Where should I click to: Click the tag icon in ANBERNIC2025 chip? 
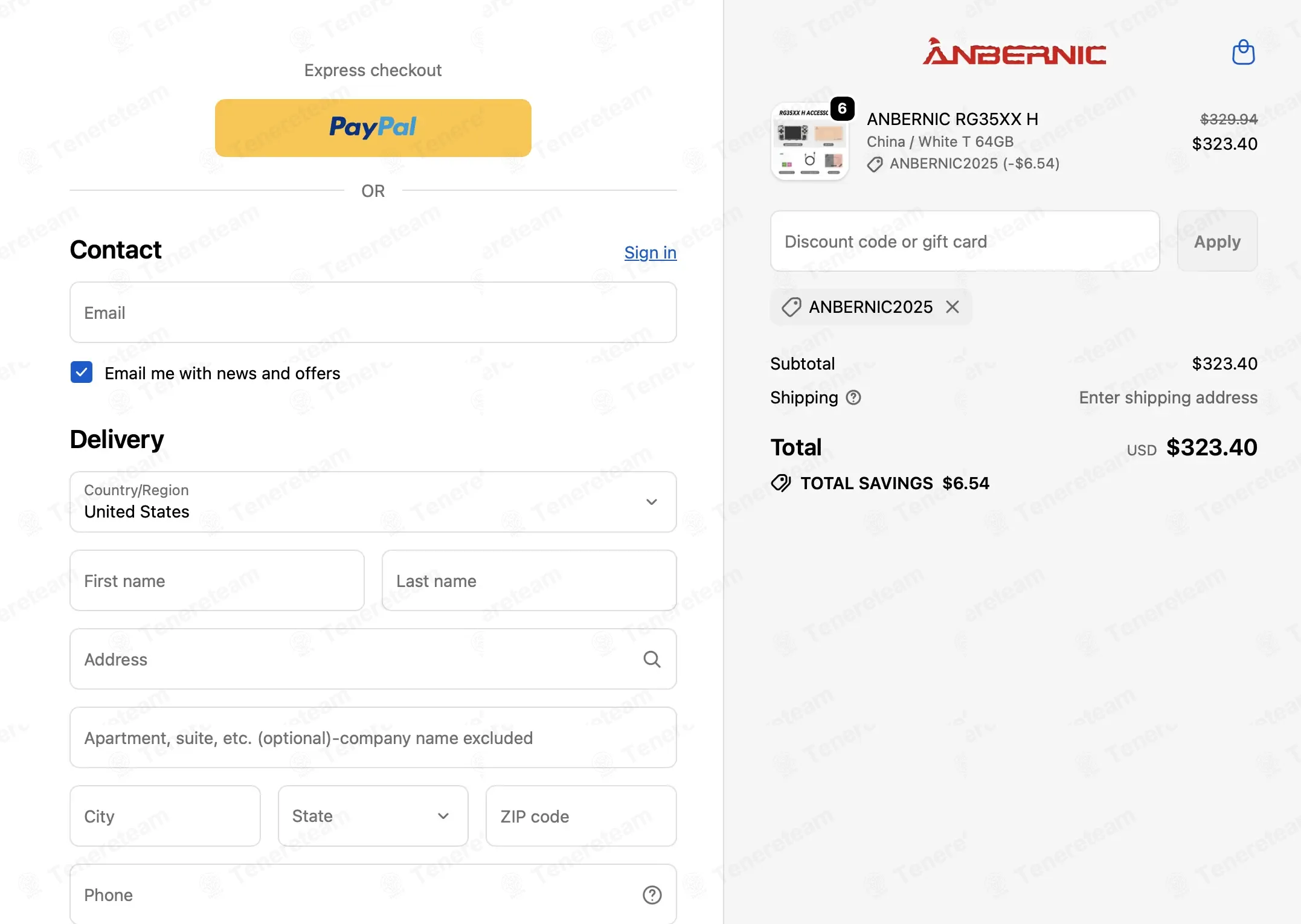(x=791, y=307)
